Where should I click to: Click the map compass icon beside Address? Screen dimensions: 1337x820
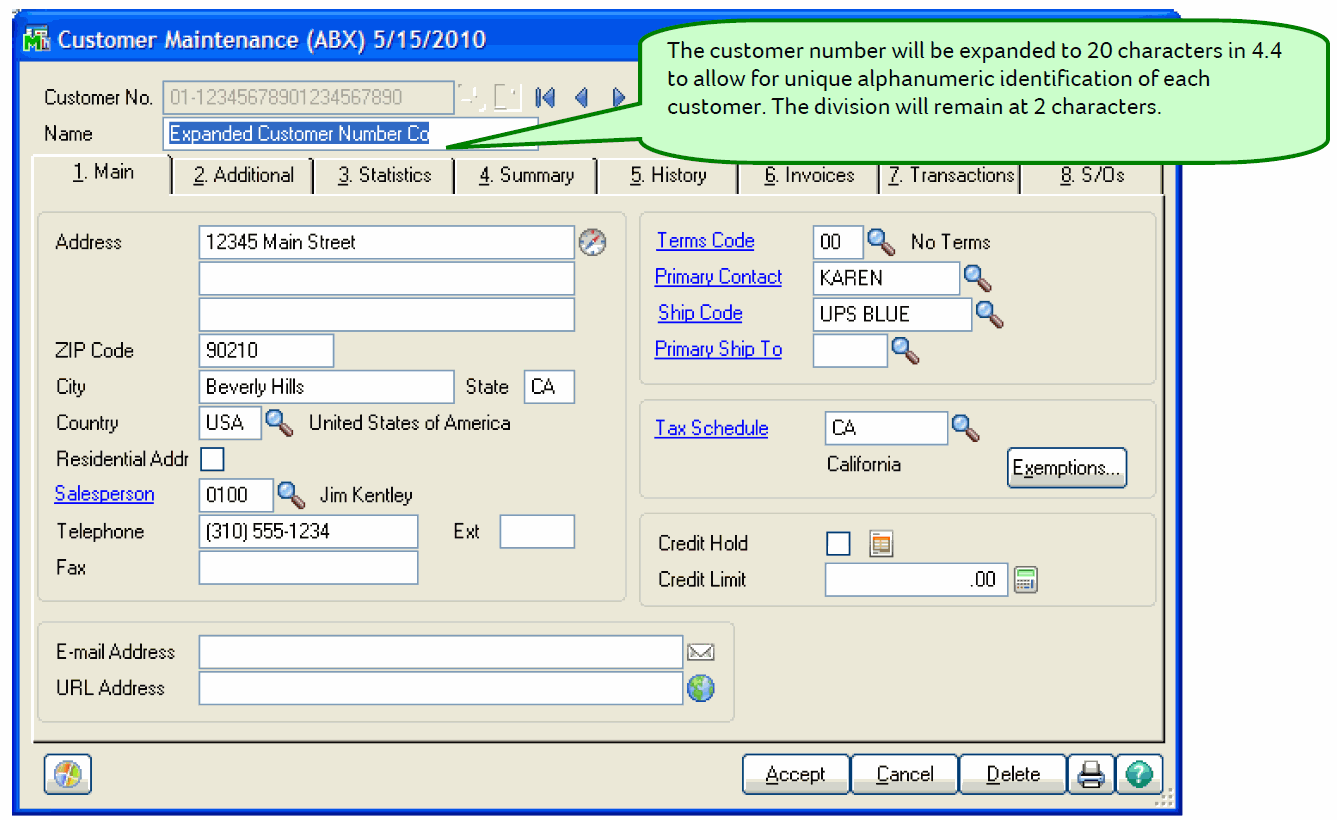click(593, 242)
